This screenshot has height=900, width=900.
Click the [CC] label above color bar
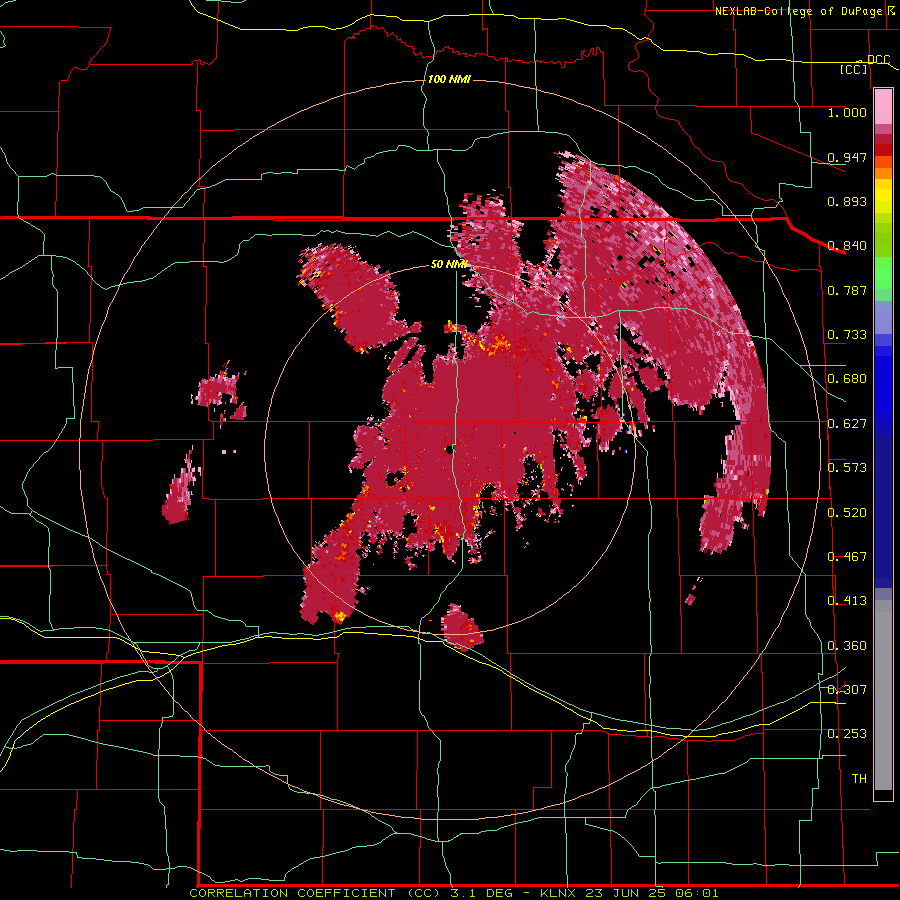pos(854,69)
